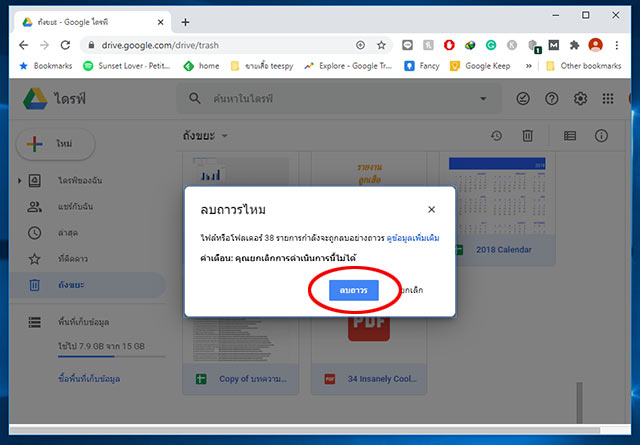The image size is (640, 445).
Task: Open the ถังขยะ header dropdown arrow
Action: tap(224, 136)
